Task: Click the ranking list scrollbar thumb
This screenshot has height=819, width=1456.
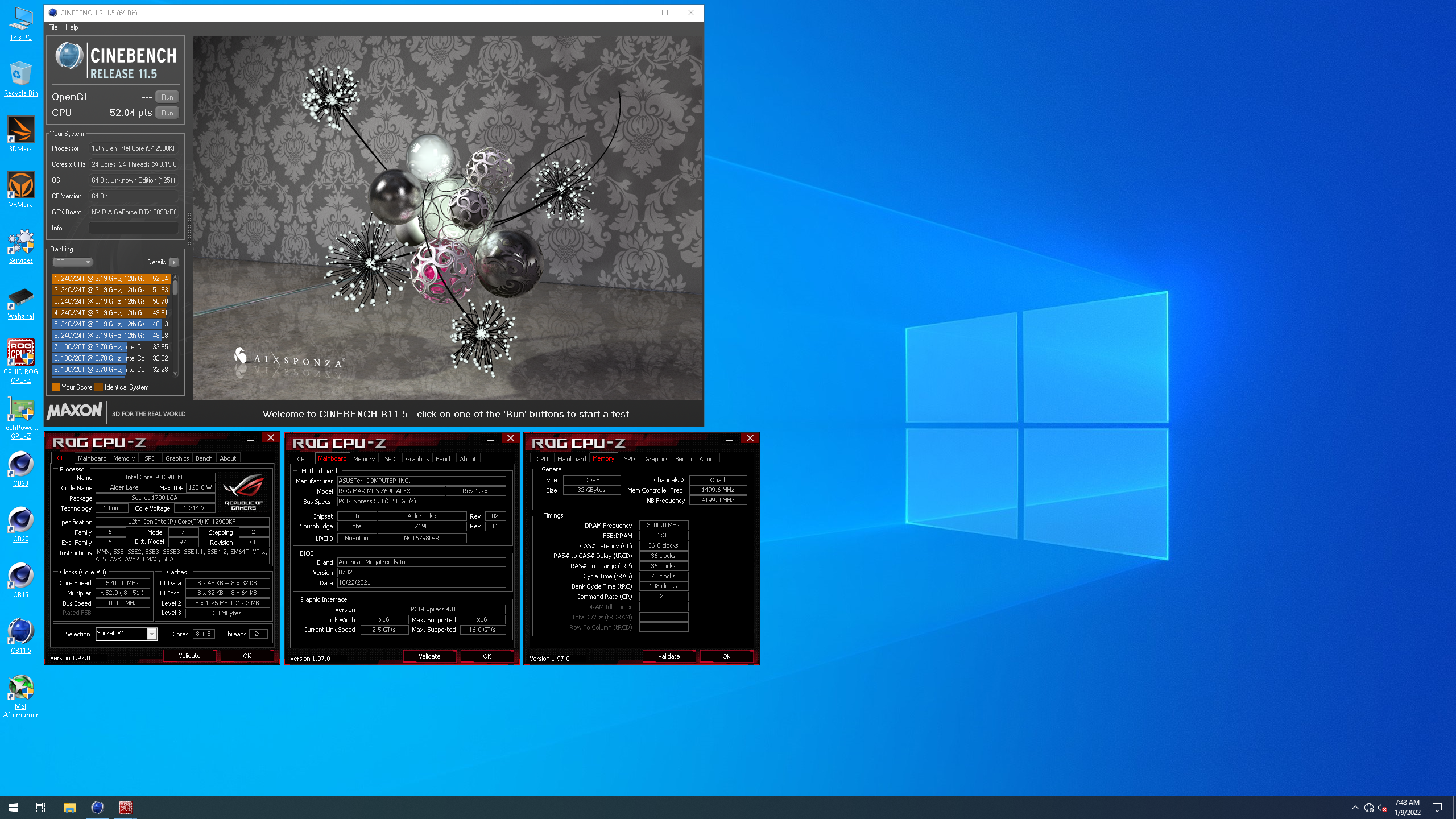Action: pos(175,288)
